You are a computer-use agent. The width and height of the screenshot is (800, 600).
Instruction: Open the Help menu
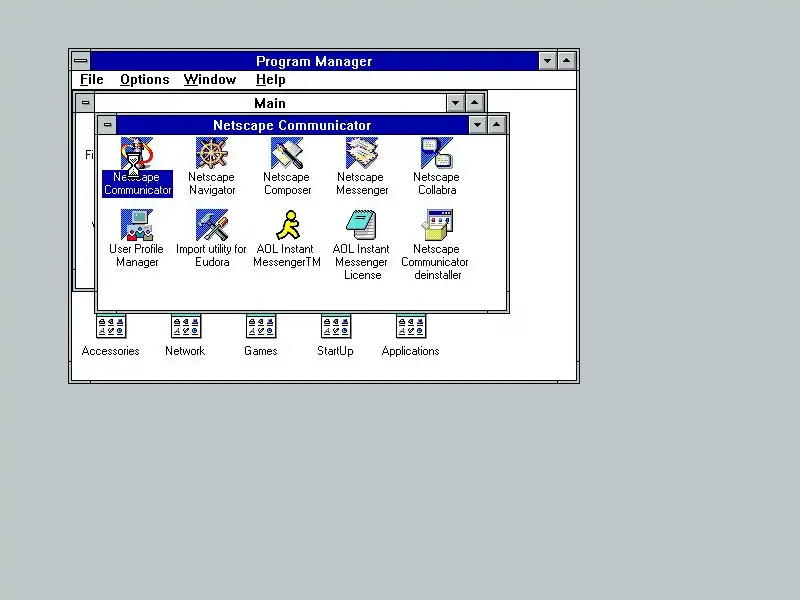(270, 80)
